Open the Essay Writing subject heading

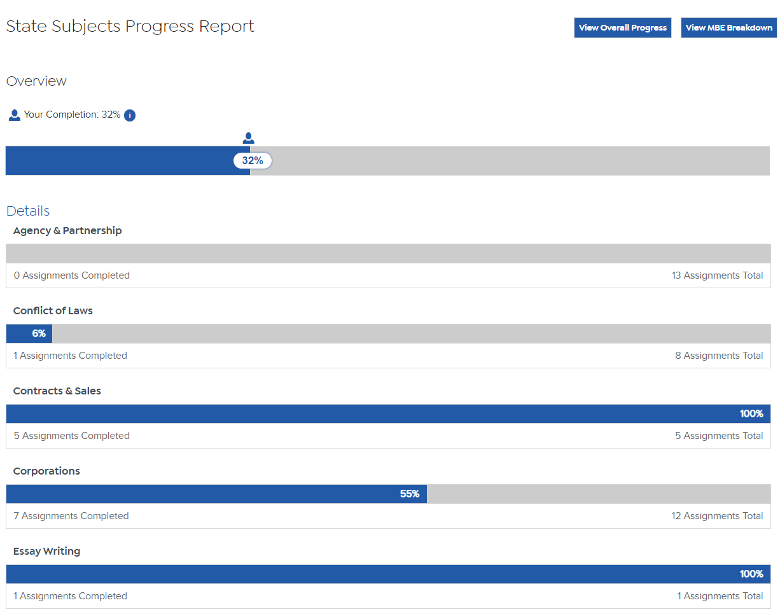point(46,551)
